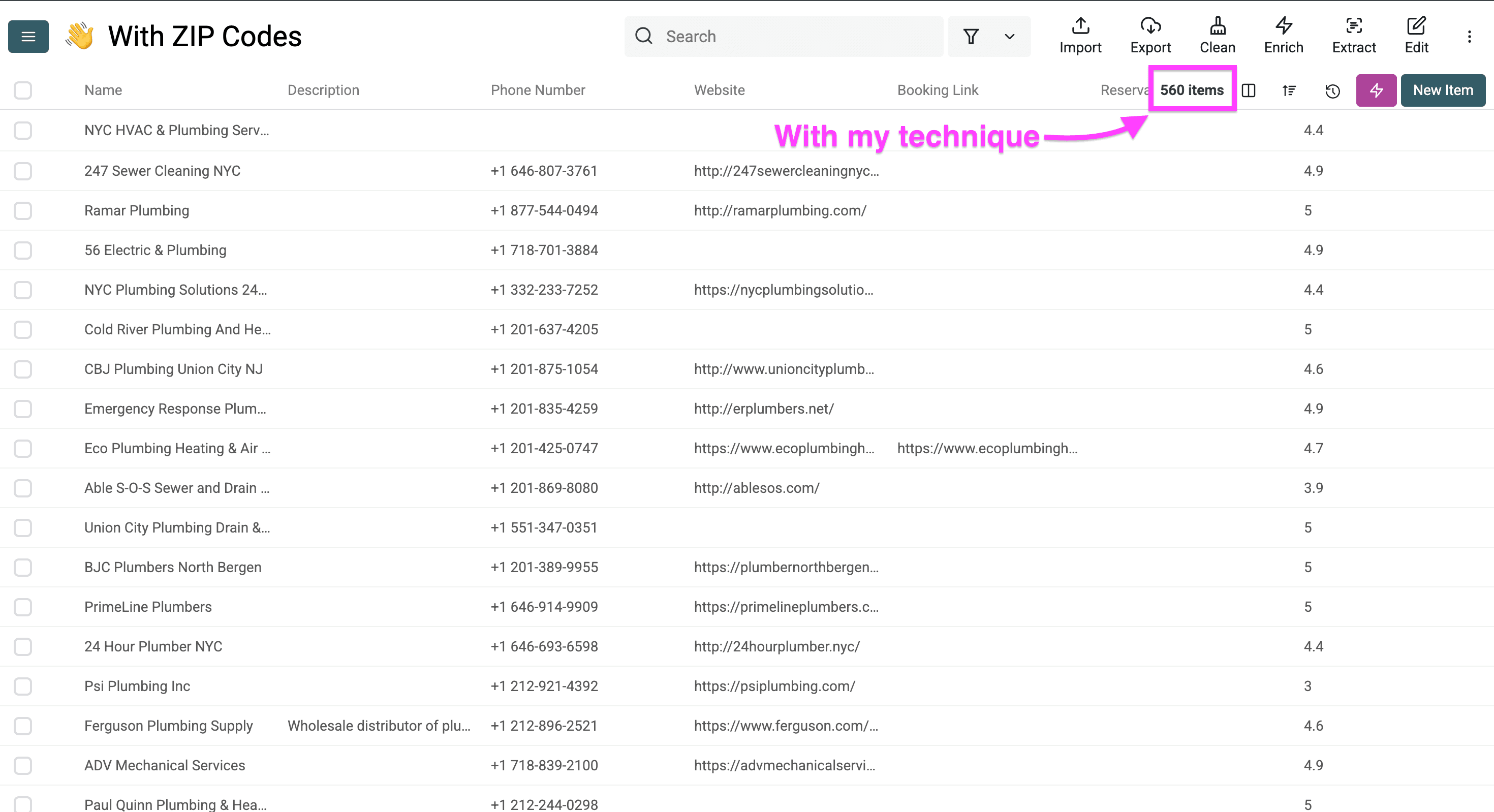Viewport: 1494px width, 812px height.
Task: Open the version history clock icon
Action: 1332,91
